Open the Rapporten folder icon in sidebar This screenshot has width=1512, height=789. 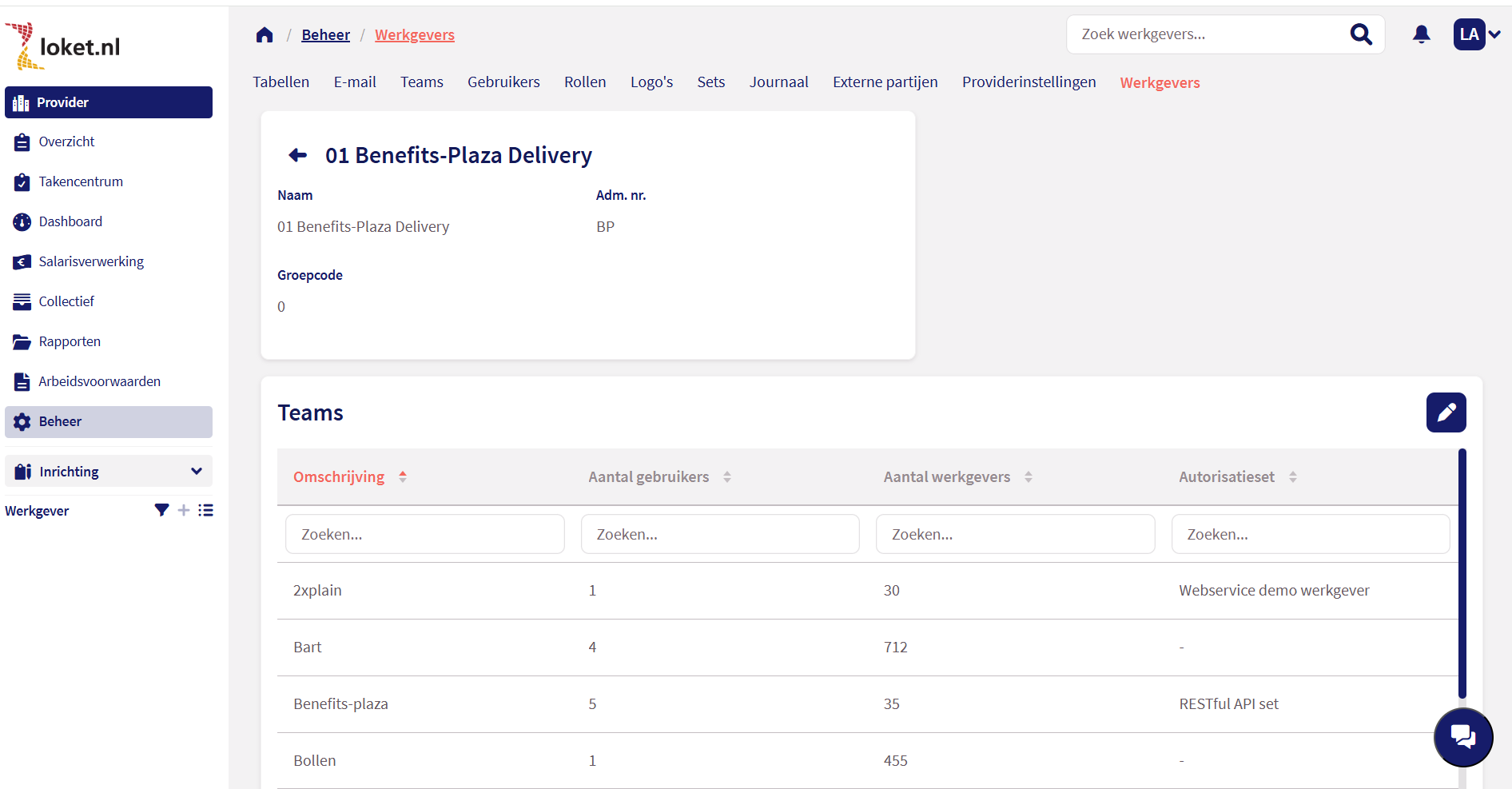[x=22, y=341]
